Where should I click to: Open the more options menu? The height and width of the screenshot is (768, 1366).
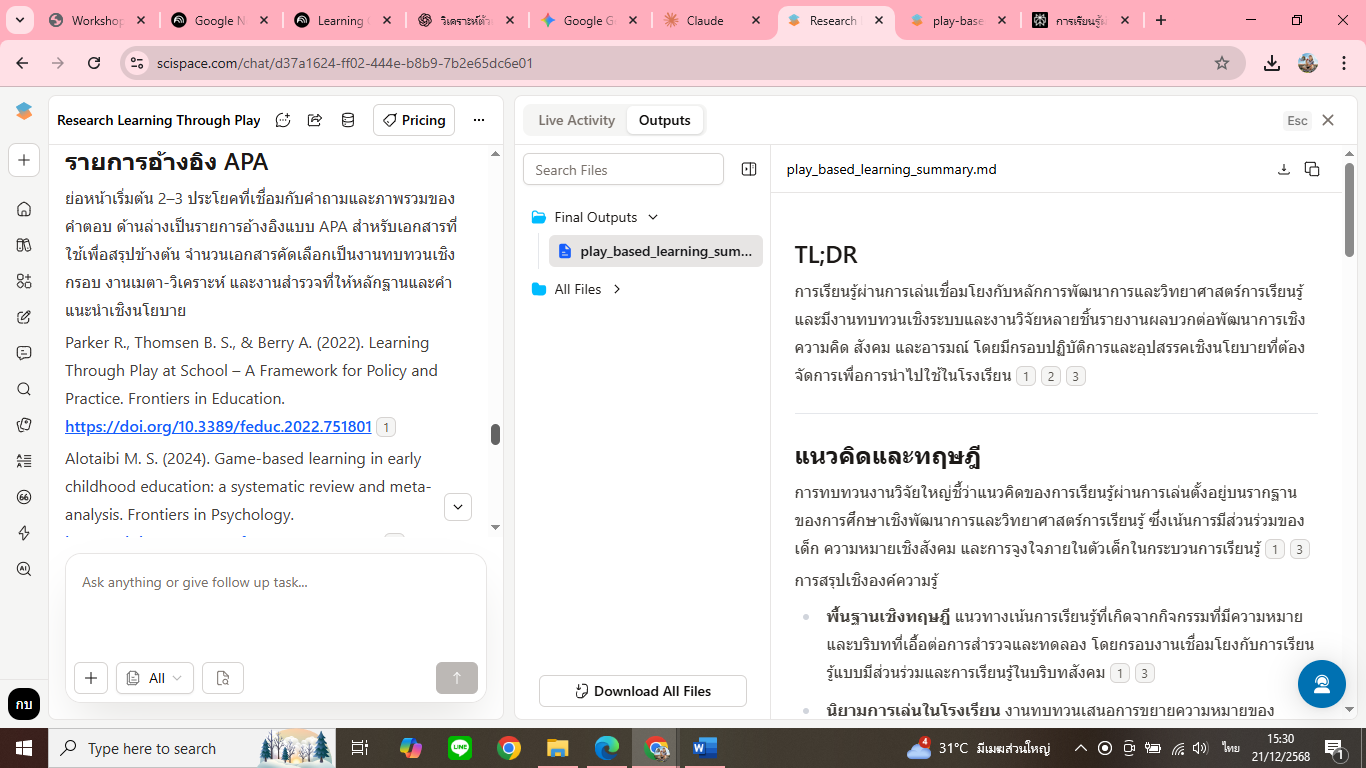tap(478, 120)
